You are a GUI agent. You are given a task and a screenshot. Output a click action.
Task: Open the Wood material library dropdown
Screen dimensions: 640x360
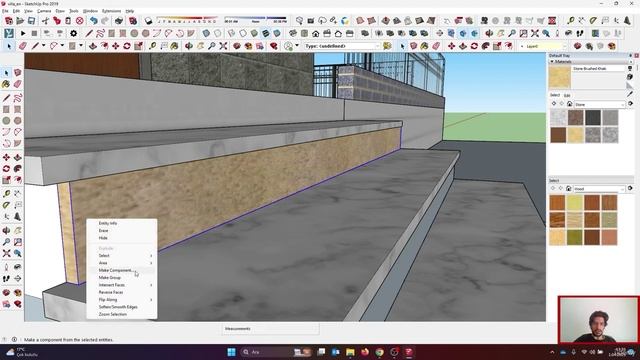600,189
